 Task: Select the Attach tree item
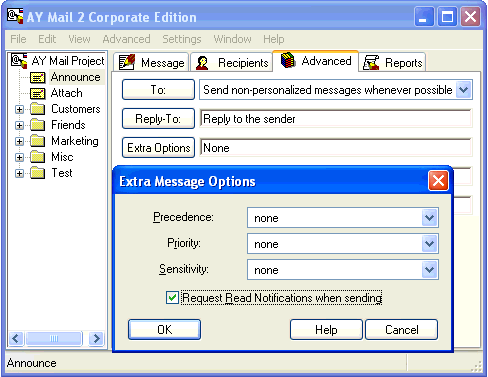[66, 93]
